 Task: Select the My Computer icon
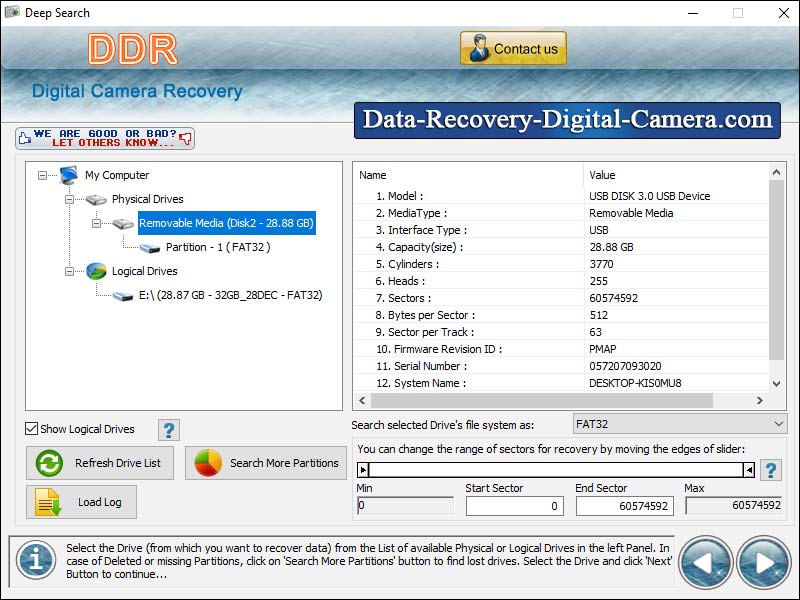68,175
